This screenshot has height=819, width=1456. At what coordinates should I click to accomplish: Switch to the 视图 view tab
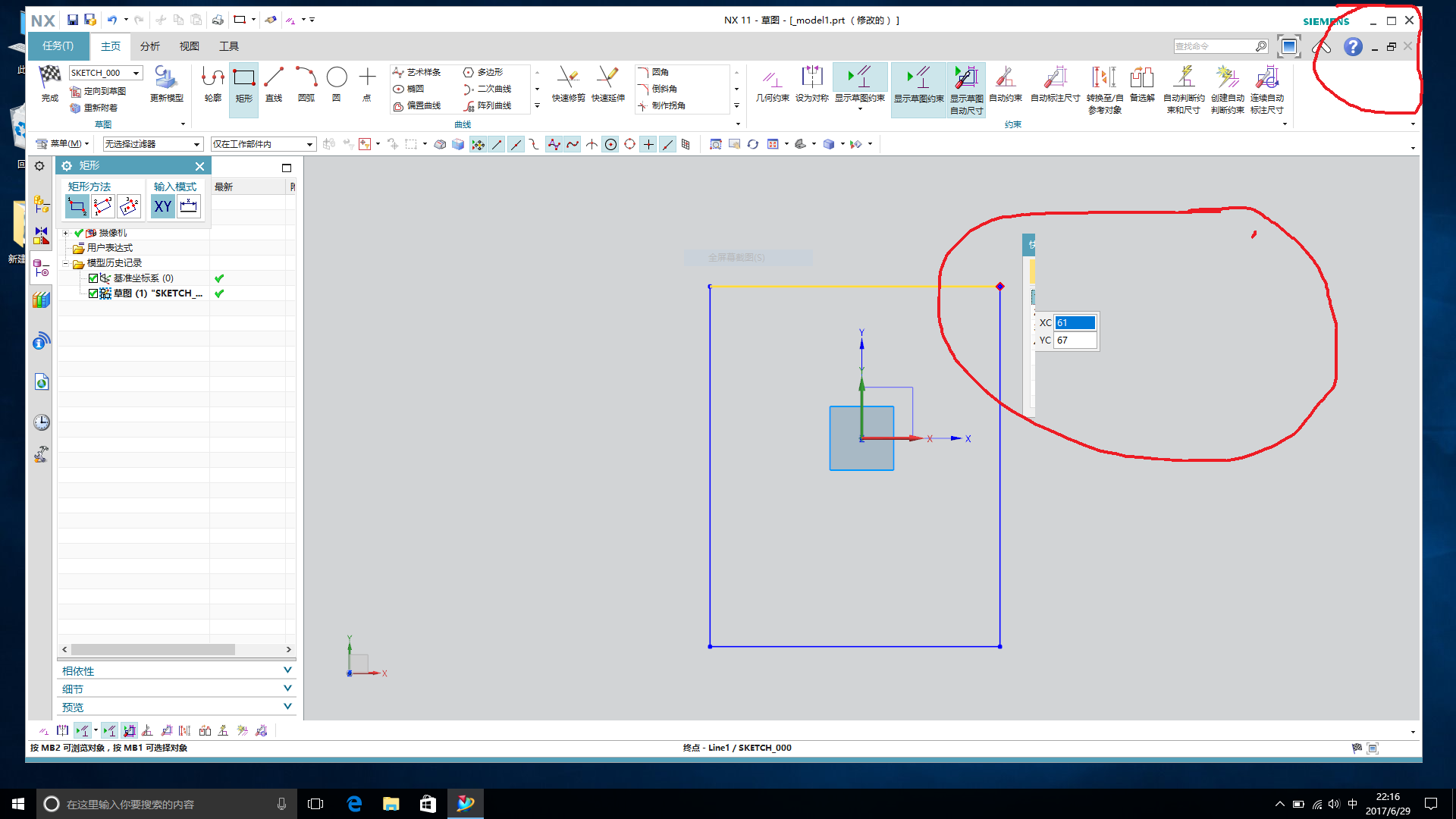[190, 46]
